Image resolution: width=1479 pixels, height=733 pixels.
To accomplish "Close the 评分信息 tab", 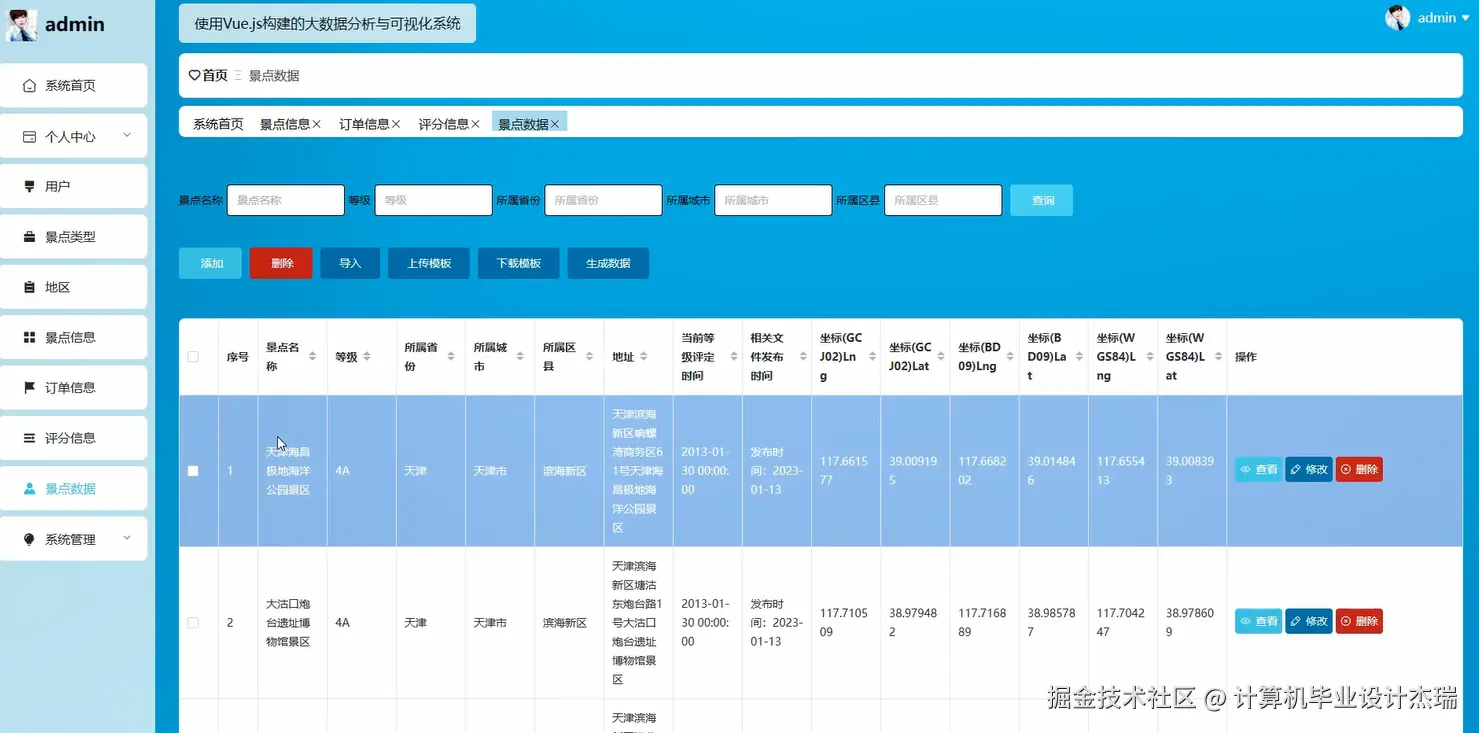I will coord(477,124).
